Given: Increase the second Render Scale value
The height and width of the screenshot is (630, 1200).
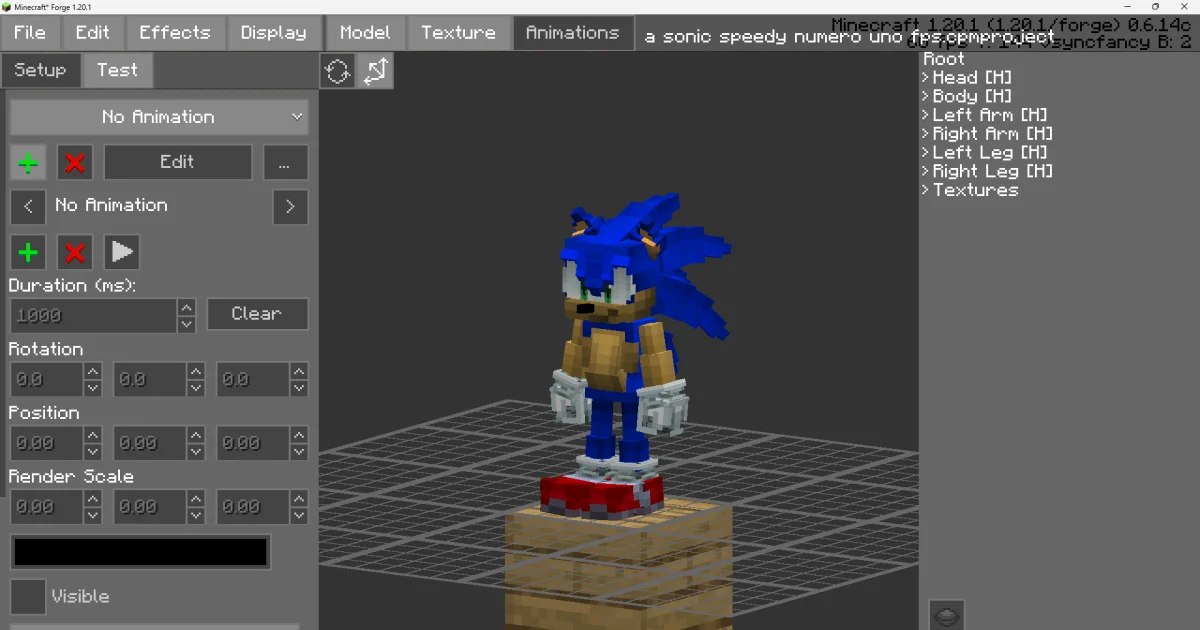Looking at the screenshot, I should pyautogui.click(x=196, y=500).
